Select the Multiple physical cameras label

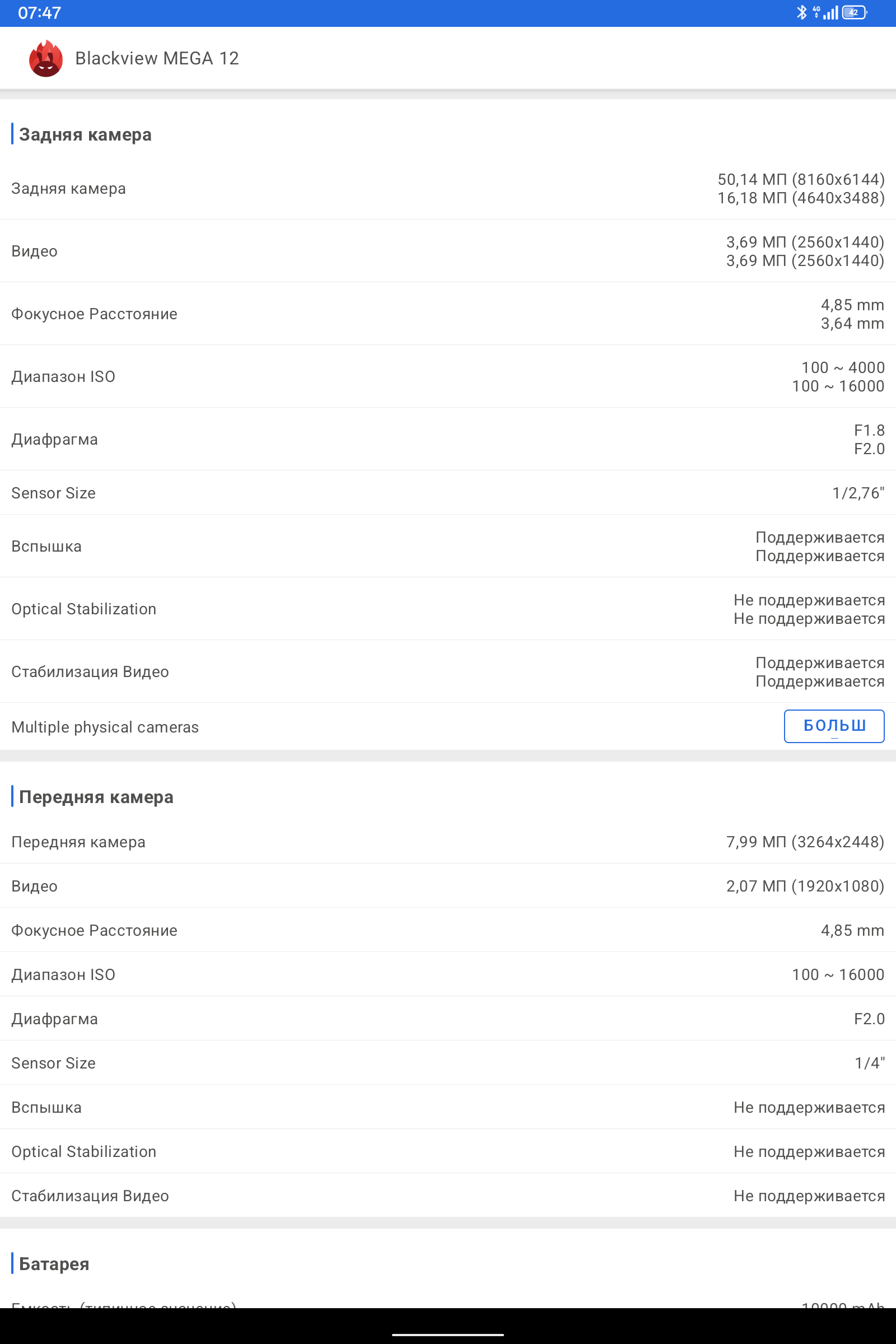pyautogui.click(x=105, y=727)
